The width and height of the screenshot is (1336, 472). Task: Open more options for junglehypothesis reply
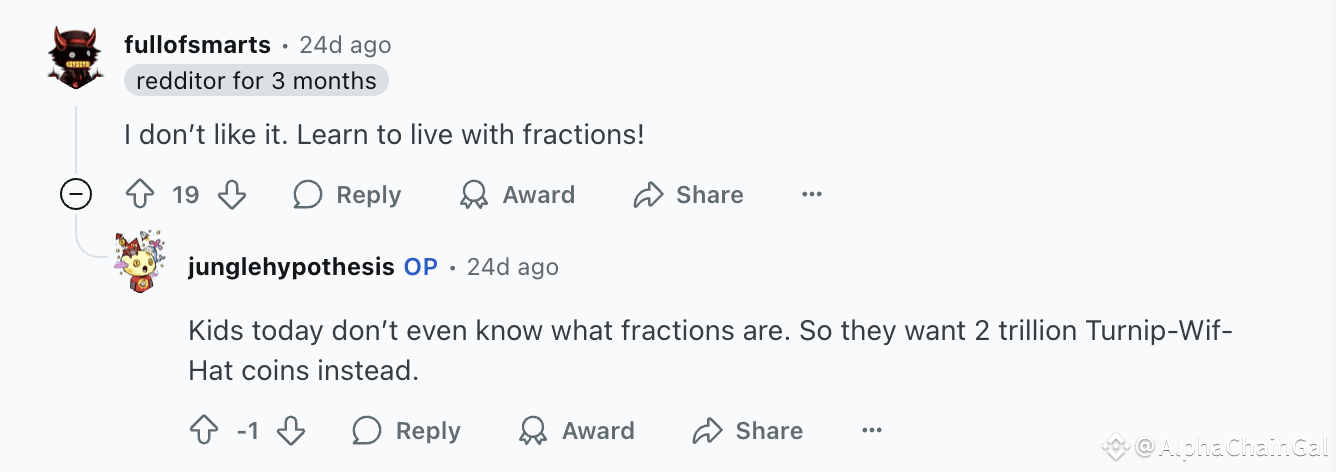click(872, 431)
